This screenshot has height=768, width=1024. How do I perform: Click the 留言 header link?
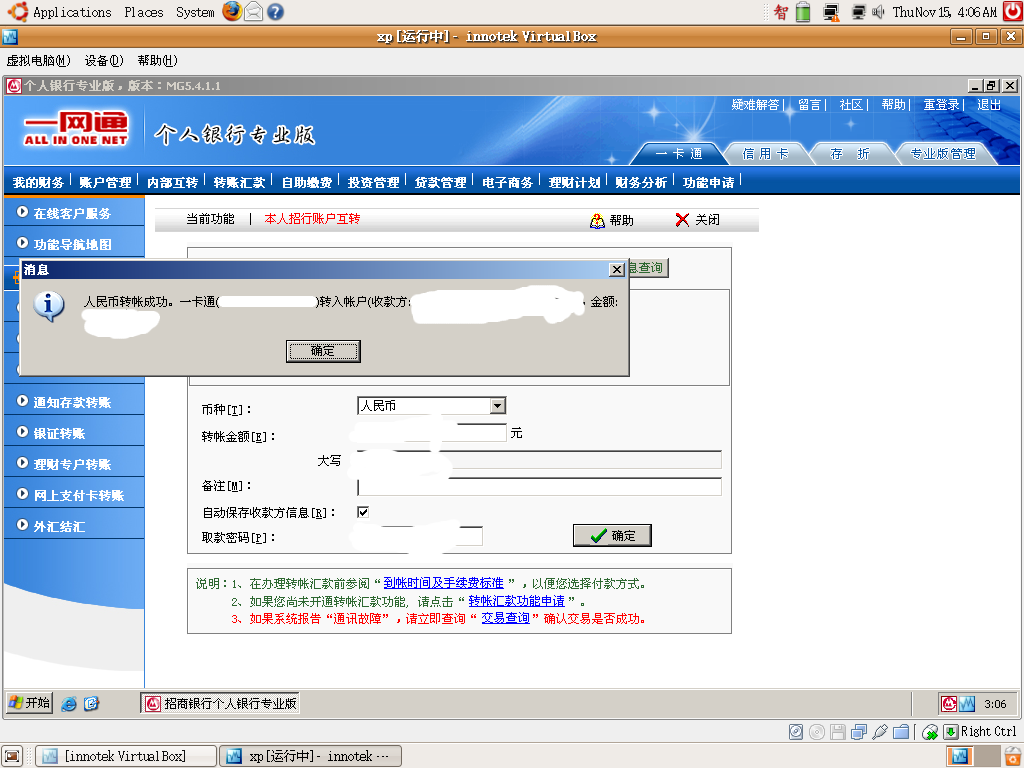point(809,104)
